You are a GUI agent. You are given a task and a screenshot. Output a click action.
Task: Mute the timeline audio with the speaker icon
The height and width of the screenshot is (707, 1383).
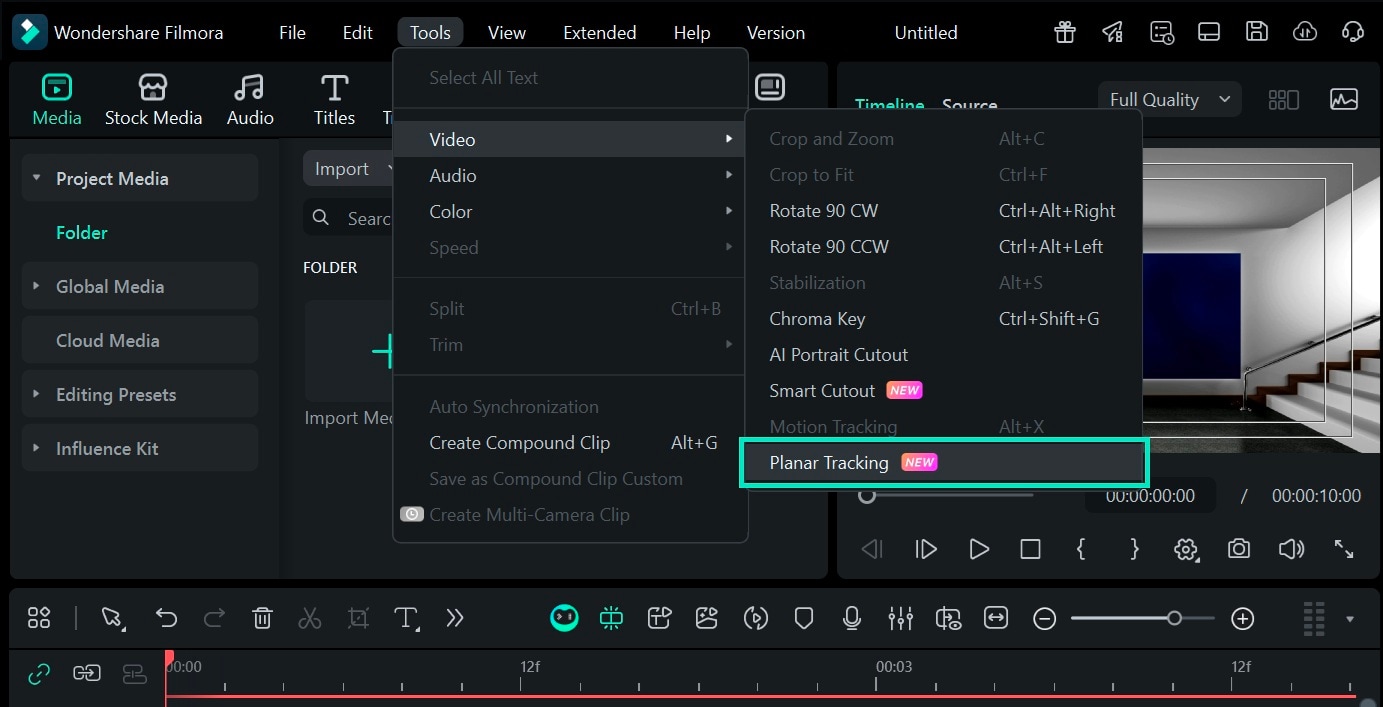(1291, 549)
